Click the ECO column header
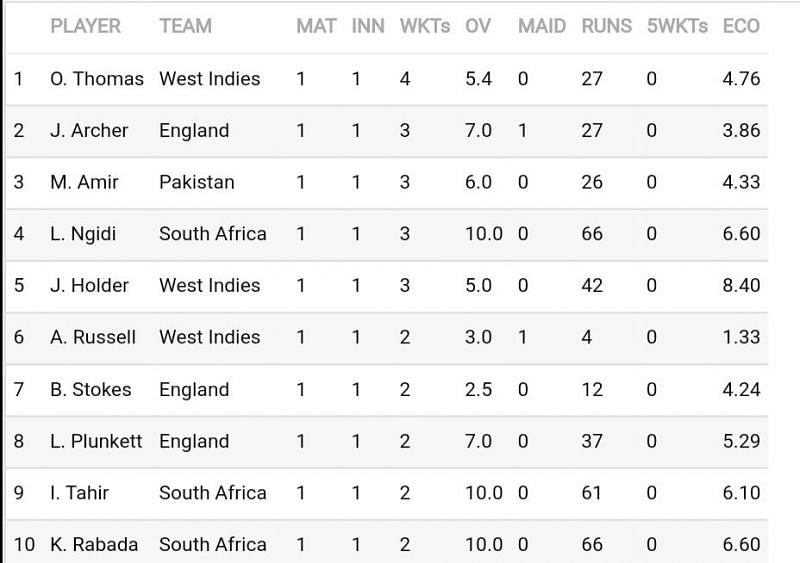Viewport: 800px width, 563px height. [741, 26]
